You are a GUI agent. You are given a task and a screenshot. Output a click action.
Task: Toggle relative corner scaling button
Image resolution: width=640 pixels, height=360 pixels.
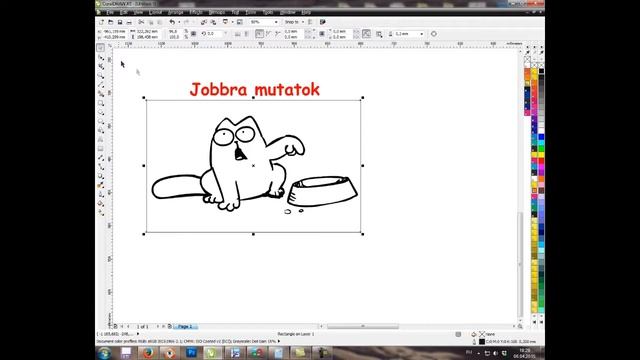point(367,34)
